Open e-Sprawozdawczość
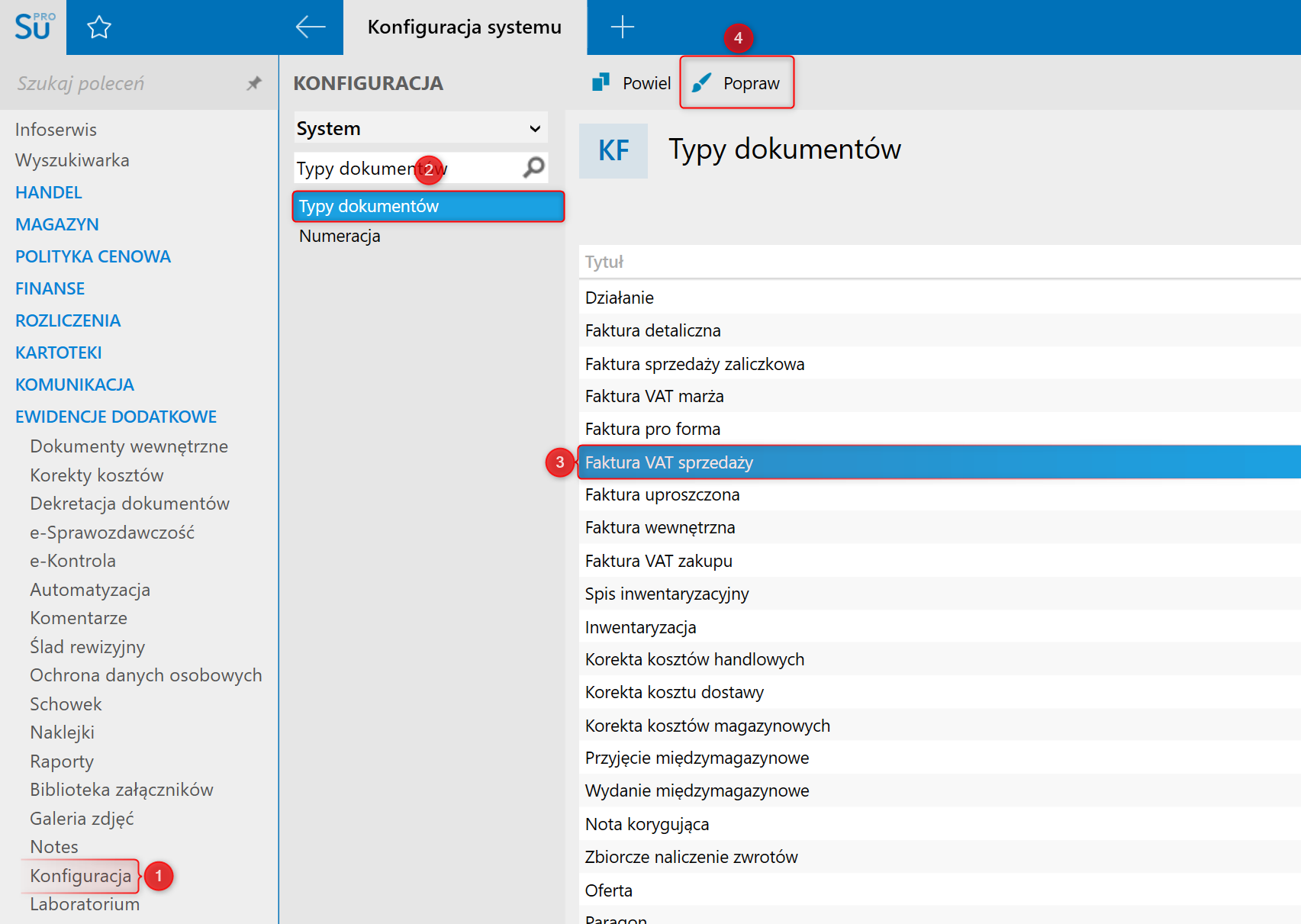1301x924 pixels. (x=112, y=533)
